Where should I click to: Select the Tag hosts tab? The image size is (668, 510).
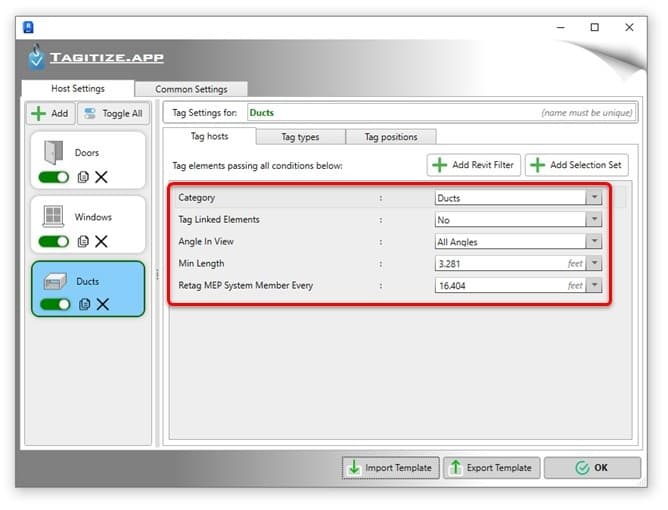coord(210,136)
